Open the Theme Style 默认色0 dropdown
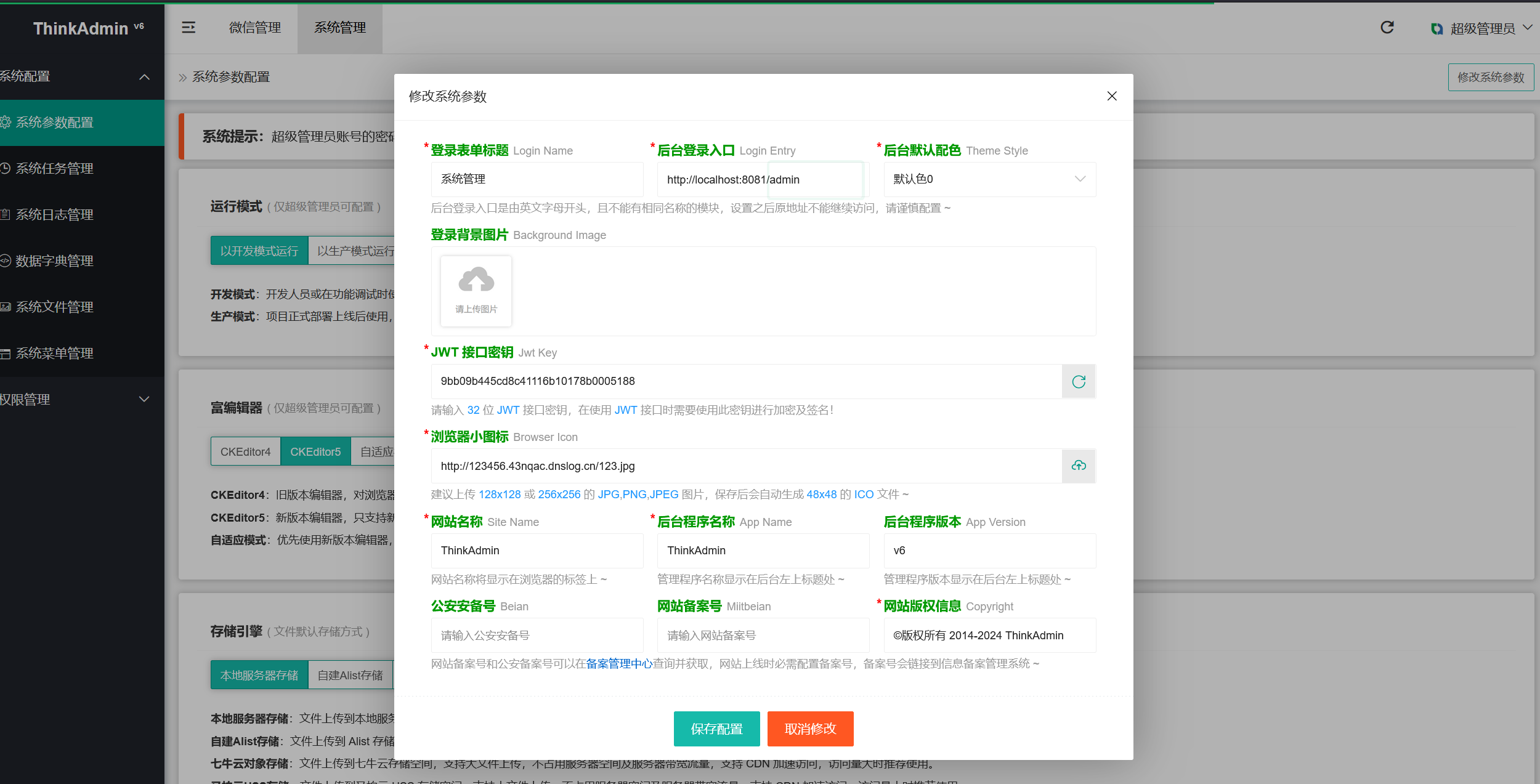Image resolution: width=1540 pixels, height=784 pixels. 989,179
